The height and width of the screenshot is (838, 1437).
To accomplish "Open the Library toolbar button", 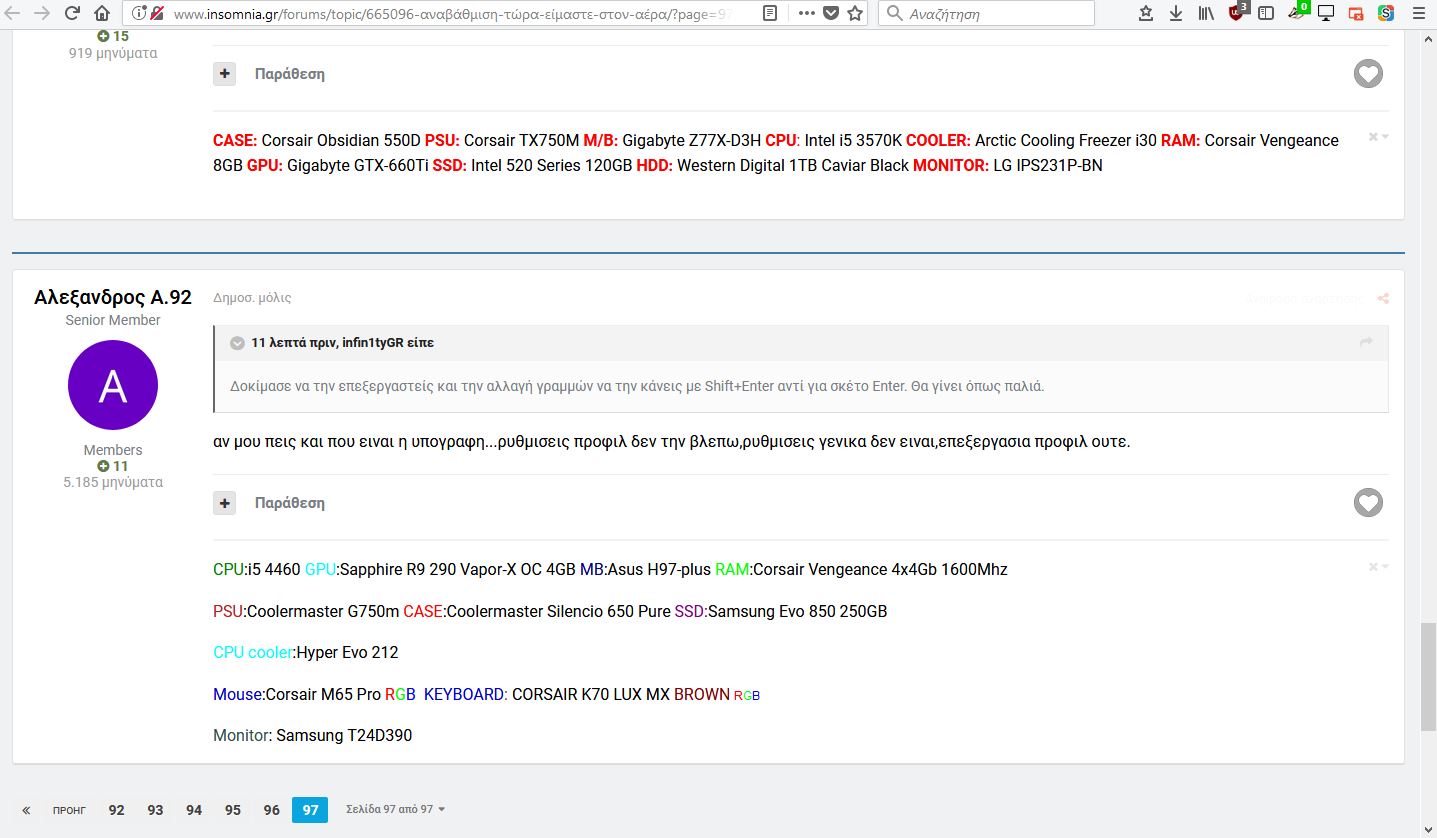I will point(1207,13).
